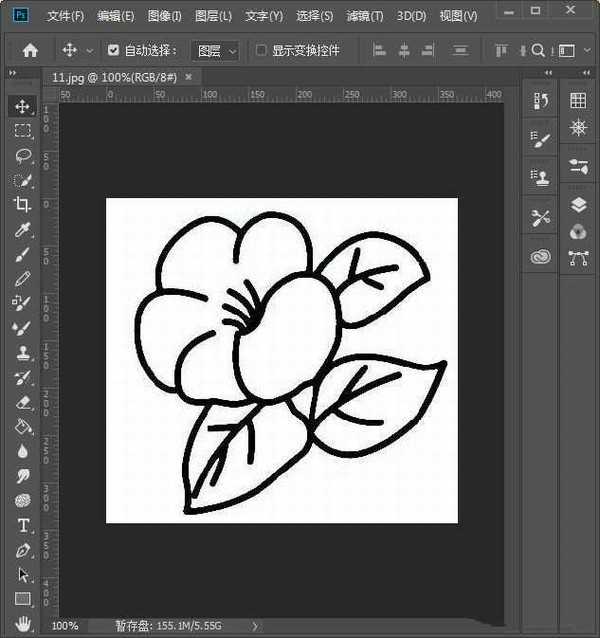
Task: Open the 图层 auto-select dropdown
Action: tap(216, 50)
